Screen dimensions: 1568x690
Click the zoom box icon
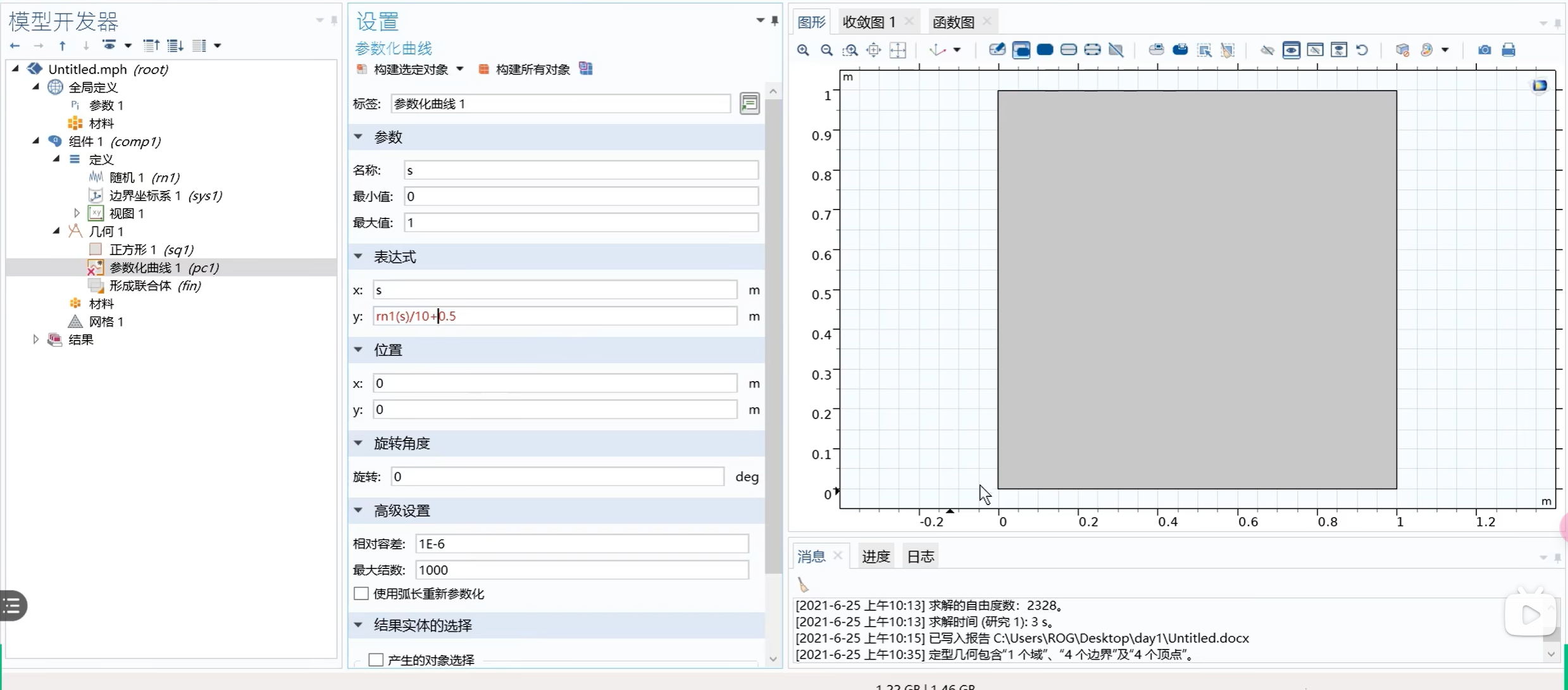point(850,50)
